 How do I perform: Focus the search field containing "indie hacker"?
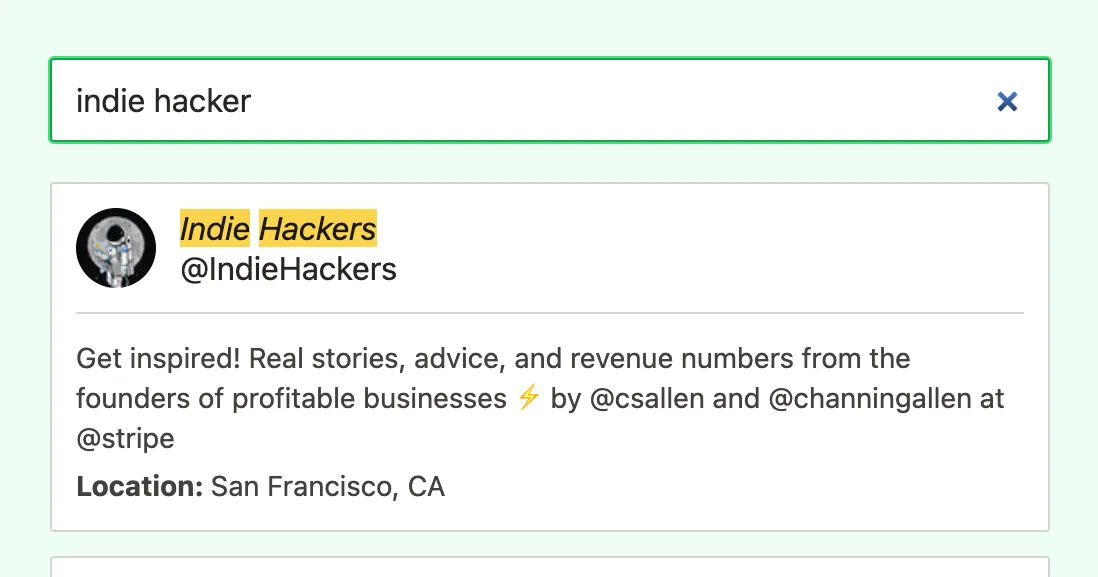(x=500, y=101)
